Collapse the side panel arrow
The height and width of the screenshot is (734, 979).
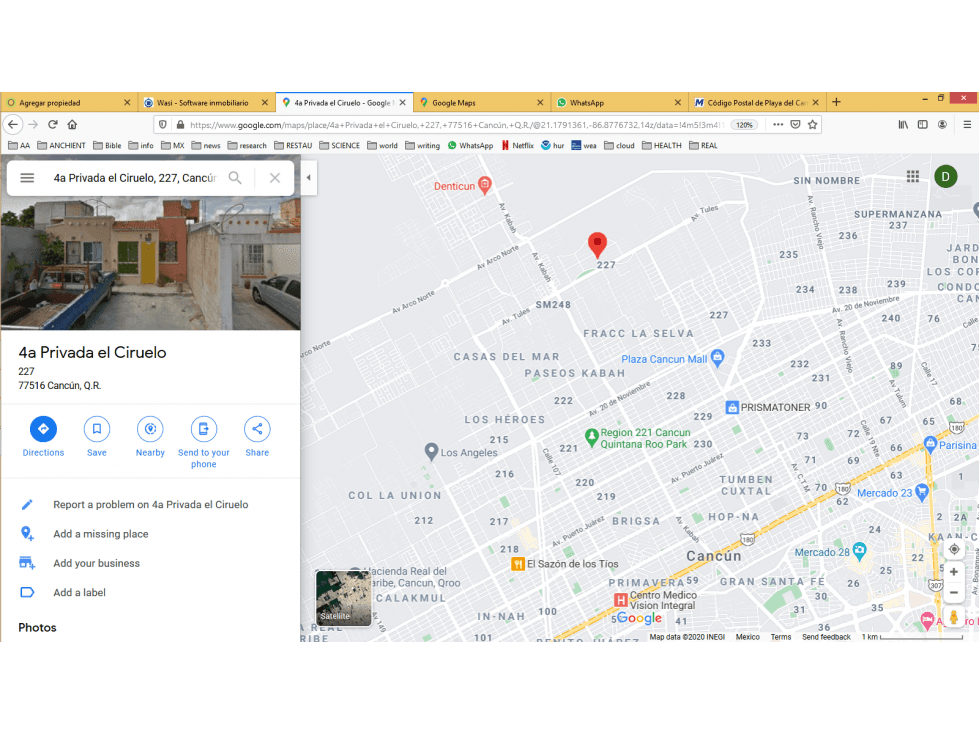click(308, 177)
